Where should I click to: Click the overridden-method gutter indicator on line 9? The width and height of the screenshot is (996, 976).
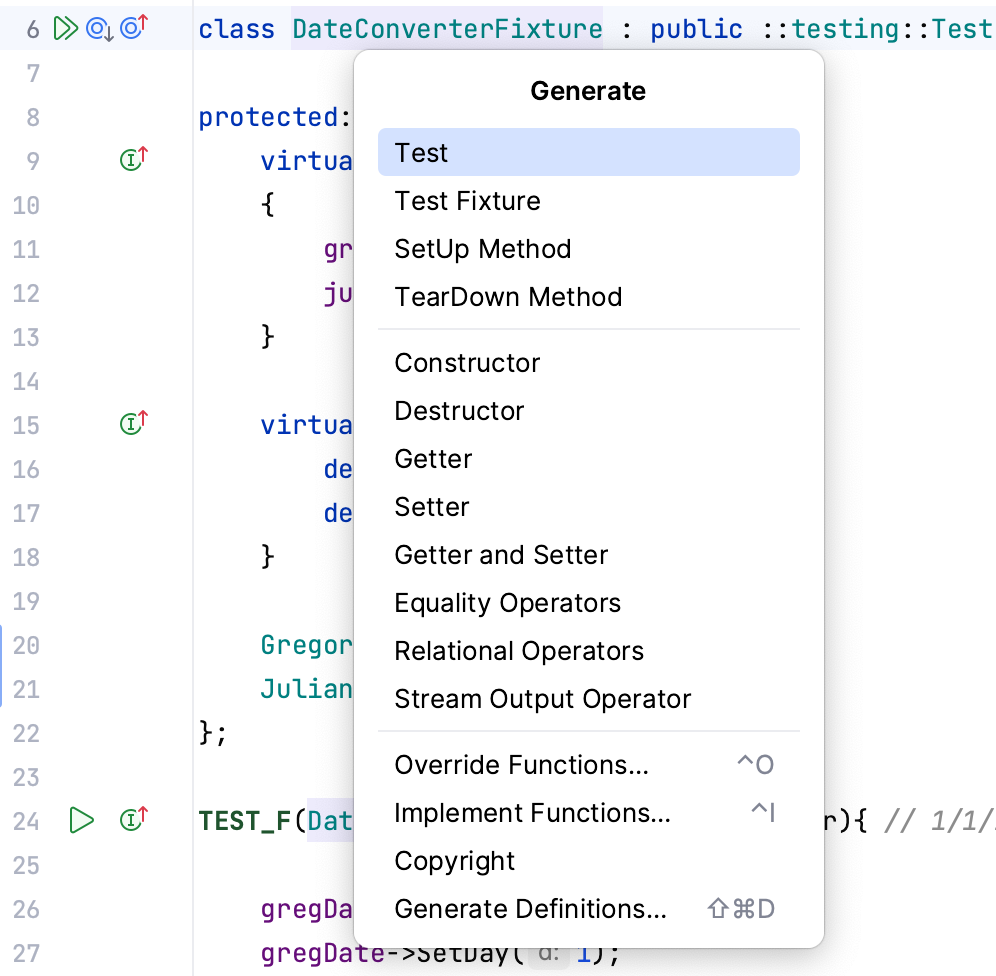click(x=130, y=159)
